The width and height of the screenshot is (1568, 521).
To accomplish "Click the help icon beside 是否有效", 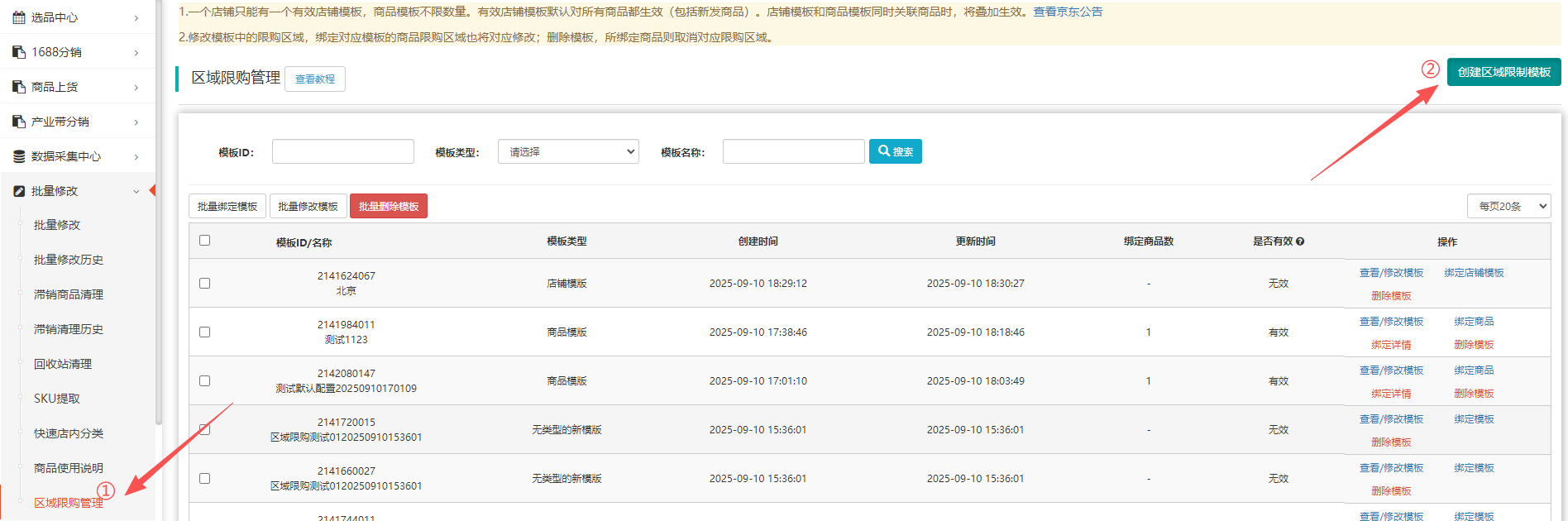I will (1300, 241).
